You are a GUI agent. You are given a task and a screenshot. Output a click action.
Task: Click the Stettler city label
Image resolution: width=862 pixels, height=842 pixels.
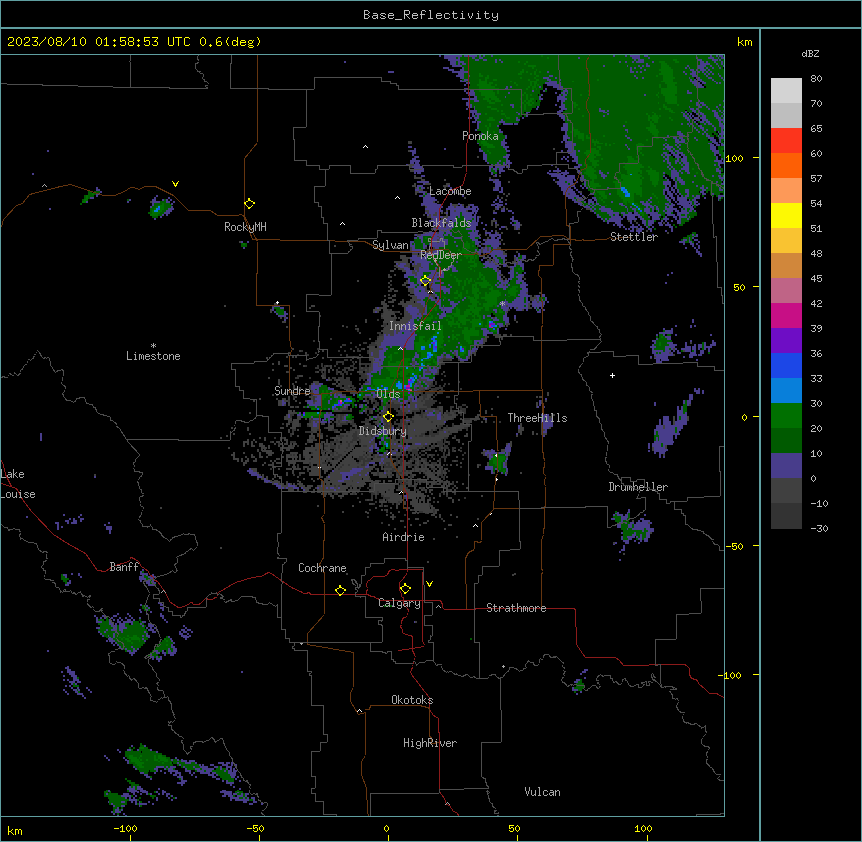tap(634, 237)
